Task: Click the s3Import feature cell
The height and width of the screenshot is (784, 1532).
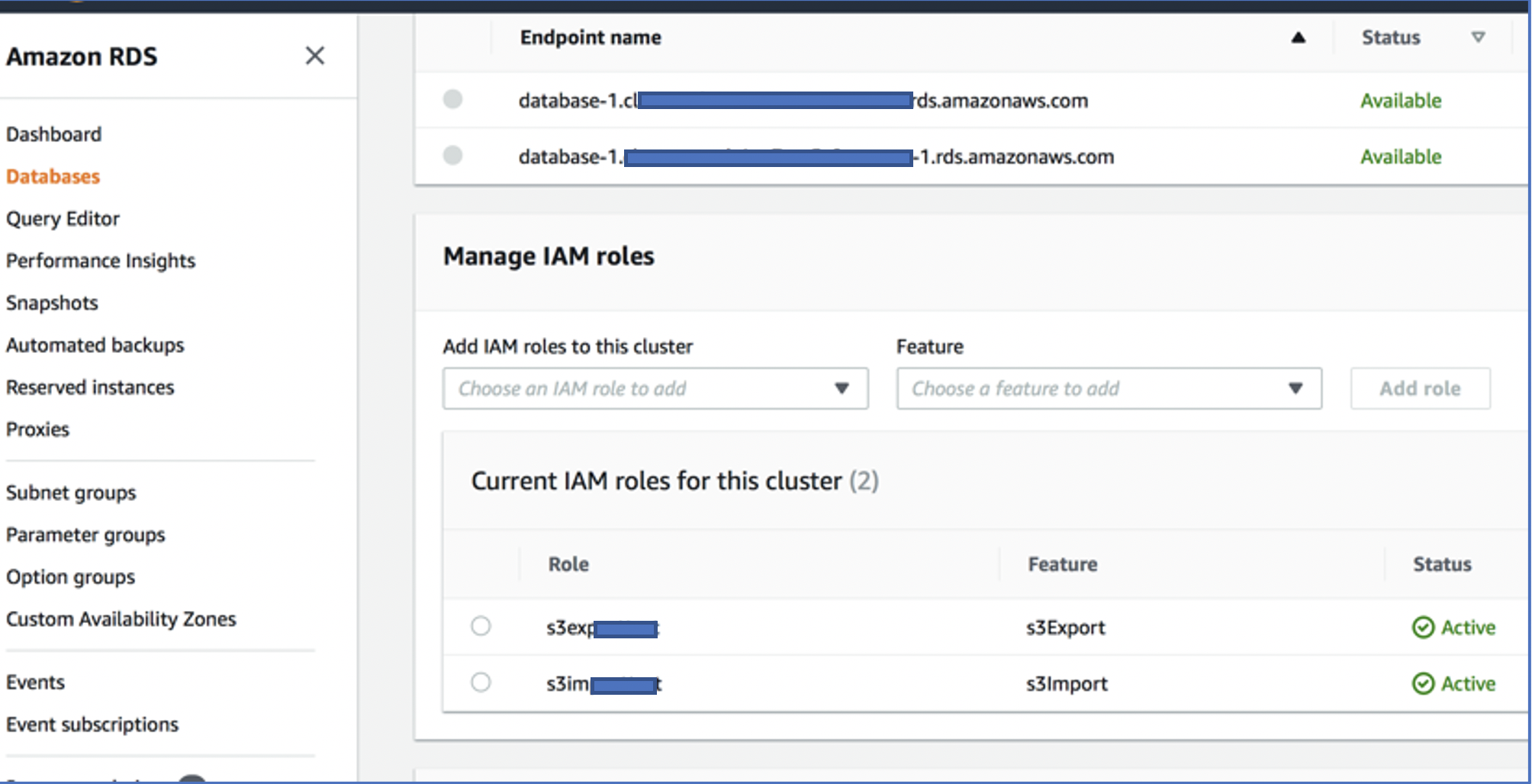Action: pyautogui.click(x=1067, y=684)
